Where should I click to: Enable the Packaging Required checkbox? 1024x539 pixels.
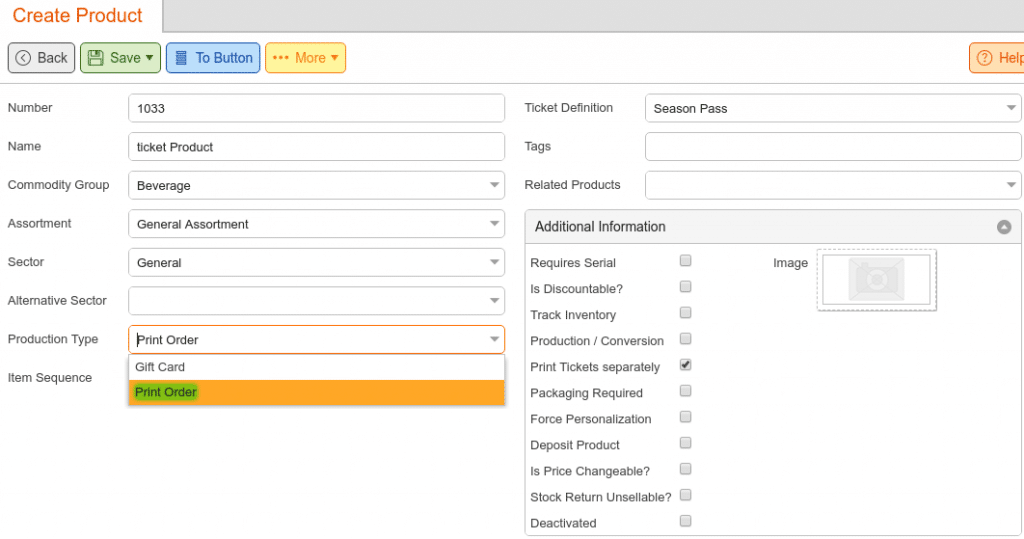pyautogui.click(x=685, y=391)
